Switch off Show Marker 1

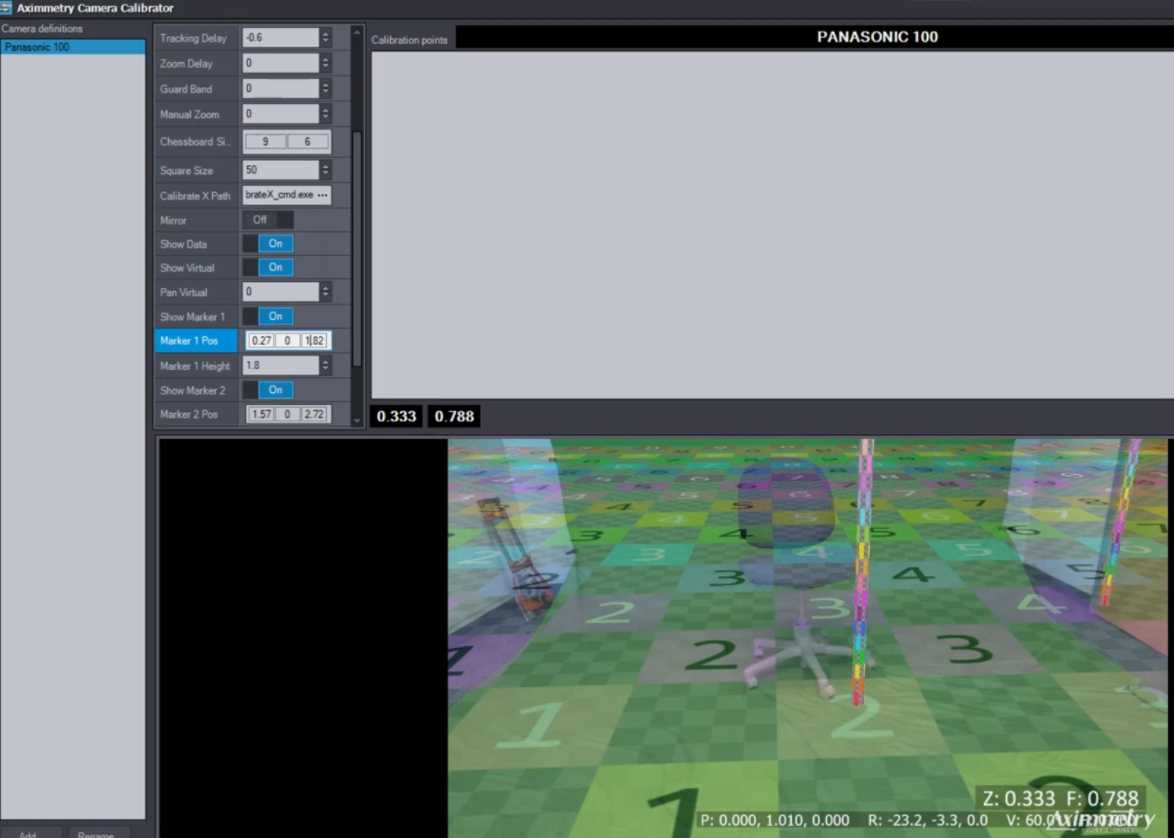(267, 317)
